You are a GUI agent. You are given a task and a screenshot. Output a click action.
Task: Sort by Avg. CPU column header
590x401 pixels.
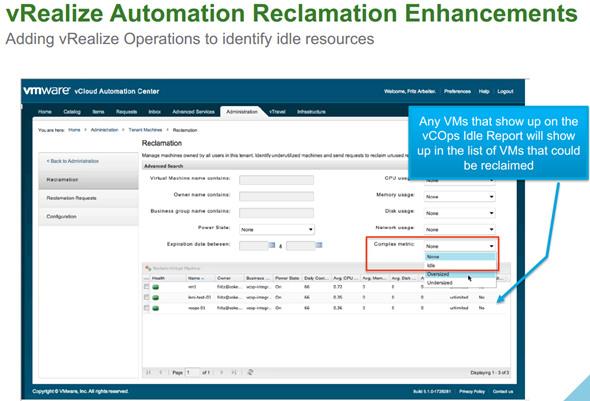click(x=345, y=278)
